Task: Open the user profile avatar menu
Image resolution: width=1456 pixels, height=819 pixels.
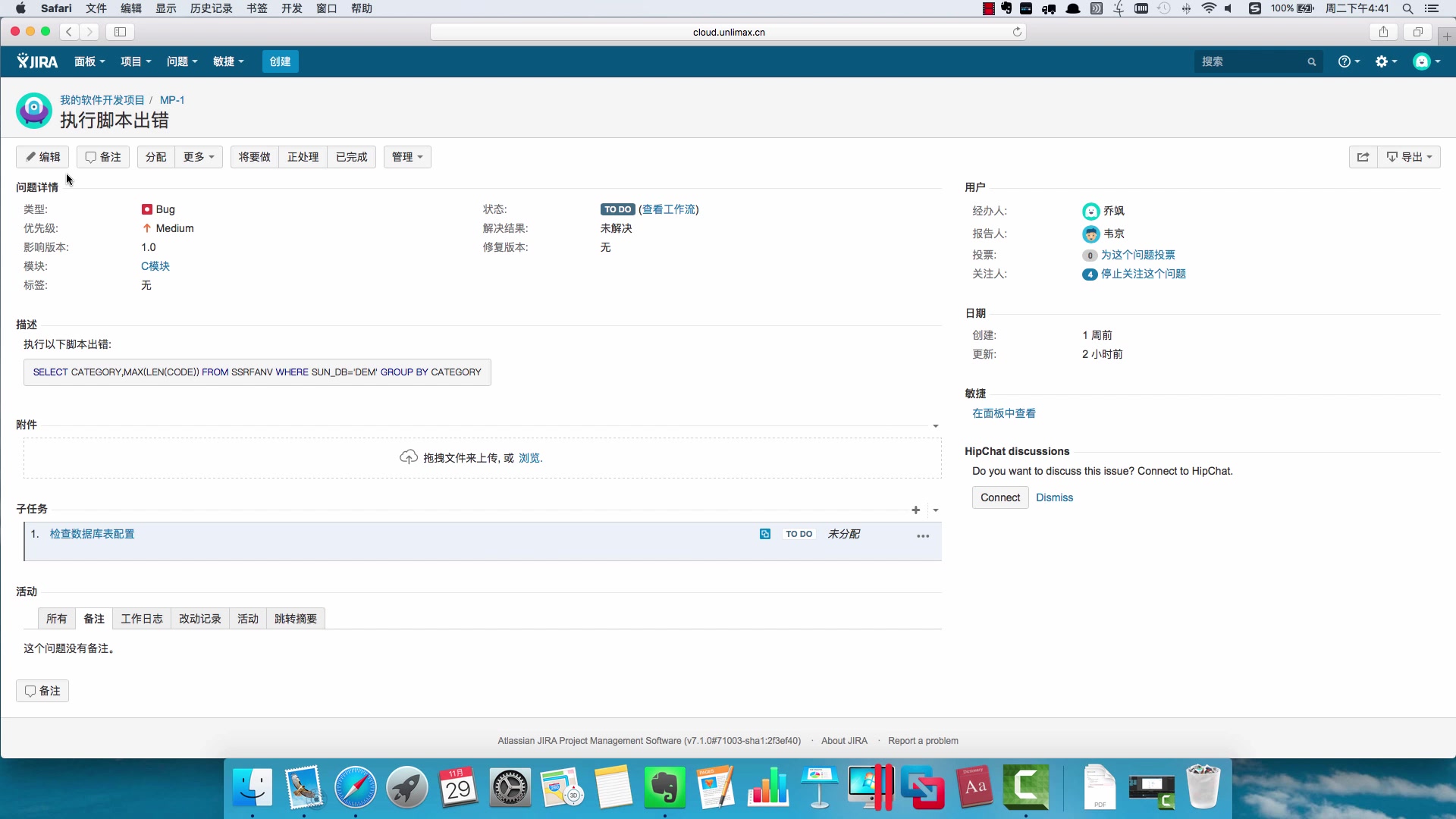Action: pos(1423,61)
